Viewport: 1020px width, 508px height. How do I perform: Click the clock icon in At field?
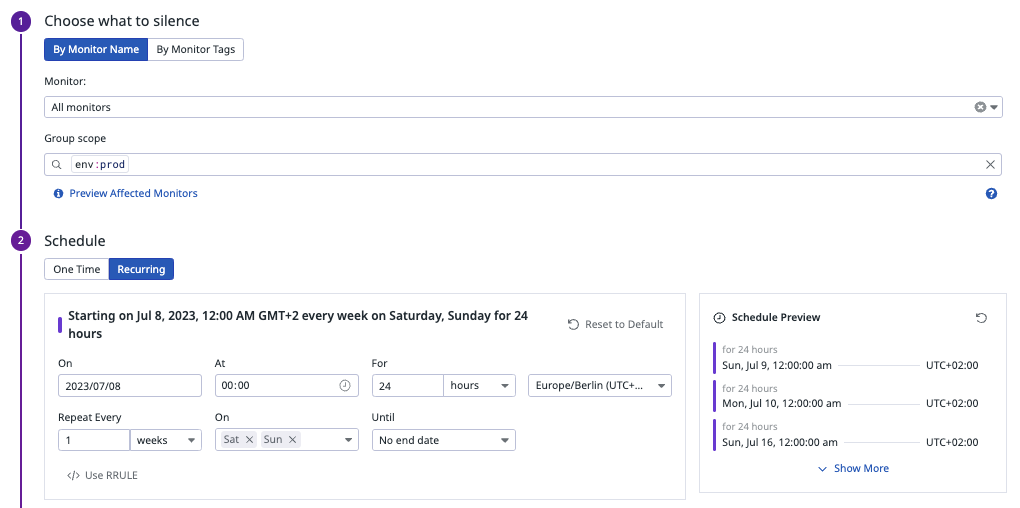[x=345, y=385]
